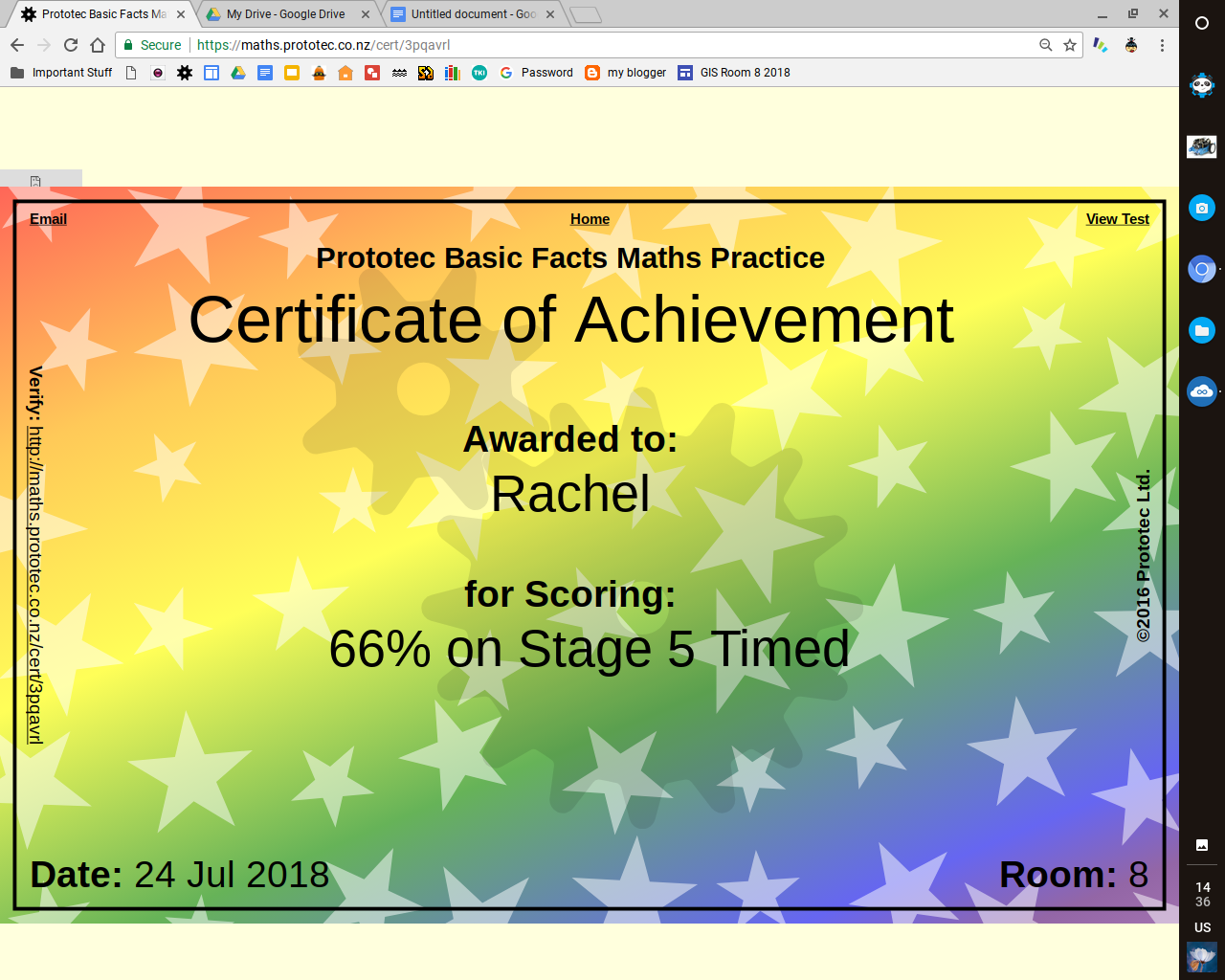Open a new browser tab
This screenshot has width=1225, height=980.
point(586,14)
